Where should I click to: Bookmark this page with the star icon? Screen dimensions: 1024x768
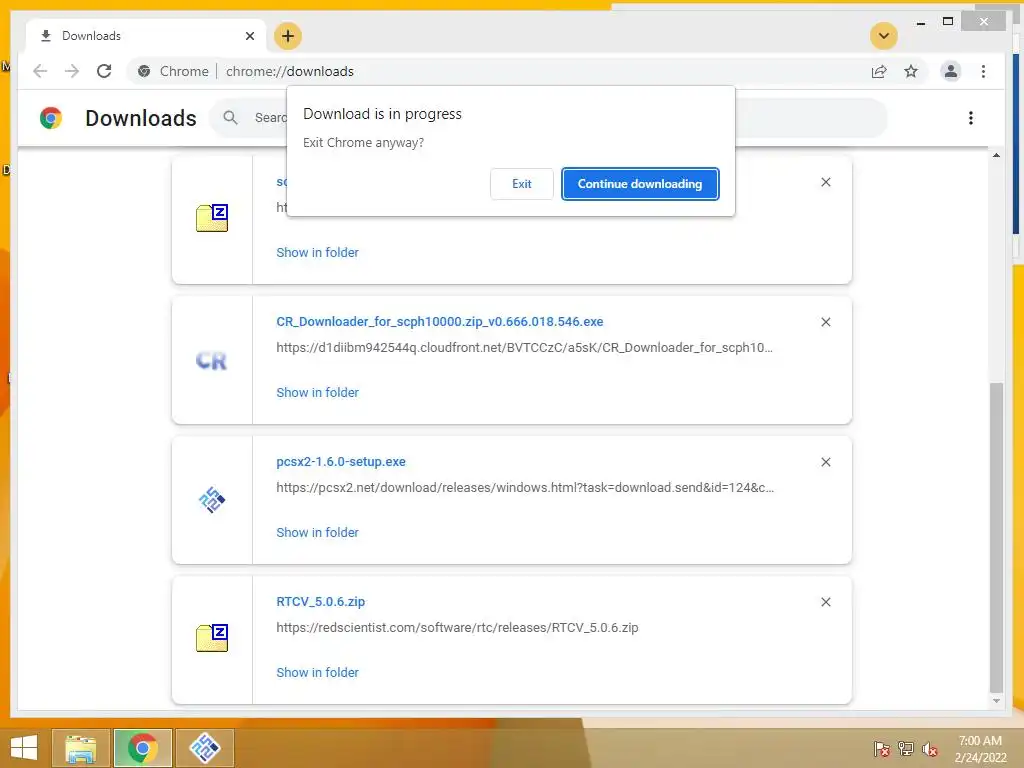point(911,71)
